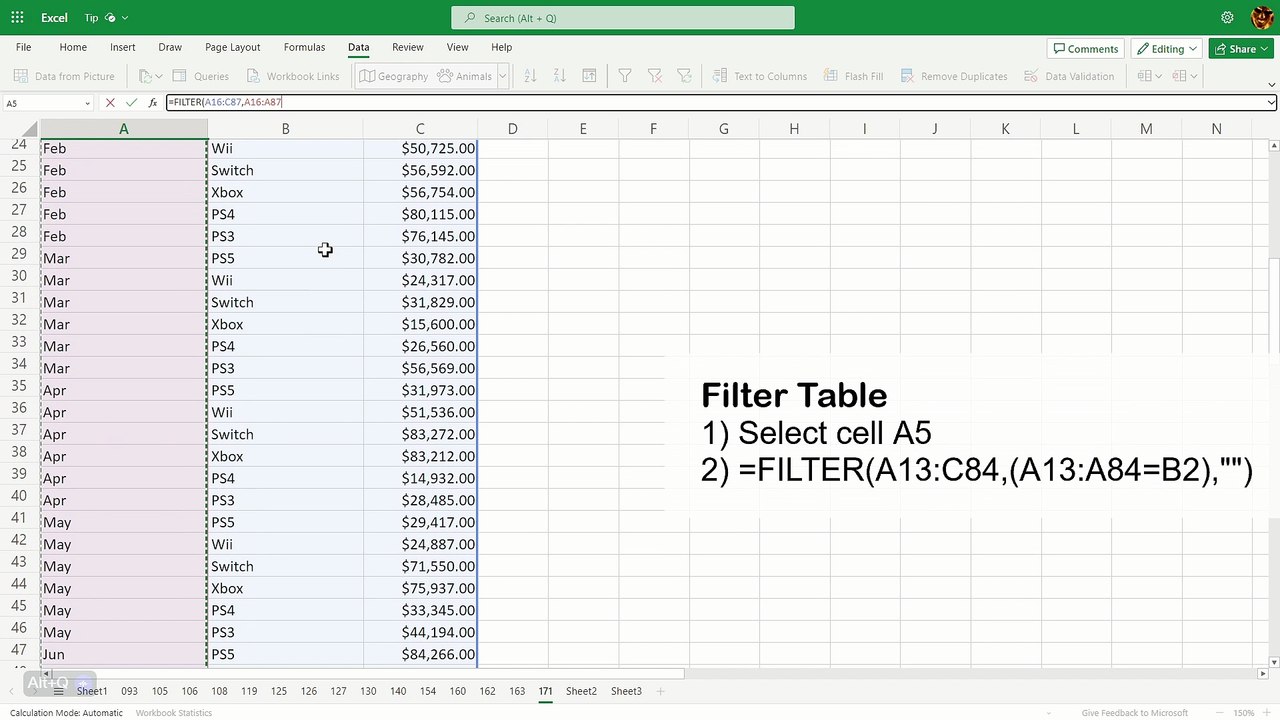The height and width of the screenshot is (720, 1280).
Task: Click Remove Duplicates
Action: pyautogui.click(x=954, y=76)
